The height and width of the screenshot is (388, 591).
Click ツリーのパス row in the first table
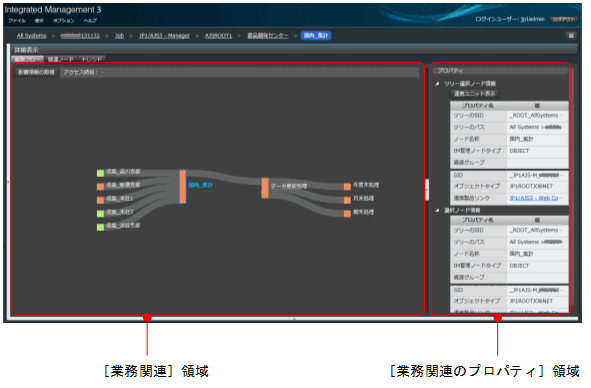(509, 127)
